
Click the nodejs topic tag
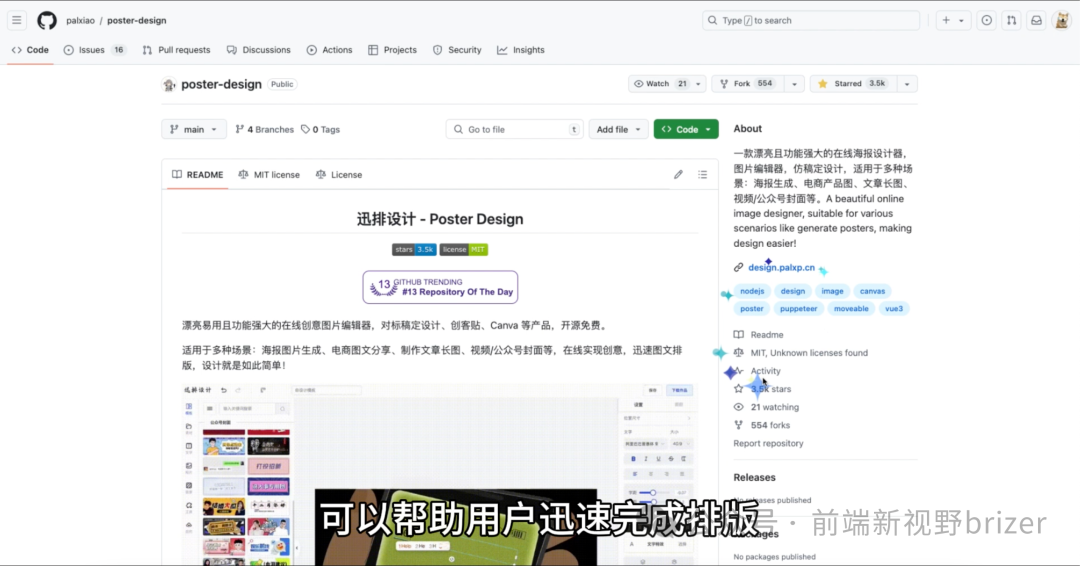[x=752, y=291]
